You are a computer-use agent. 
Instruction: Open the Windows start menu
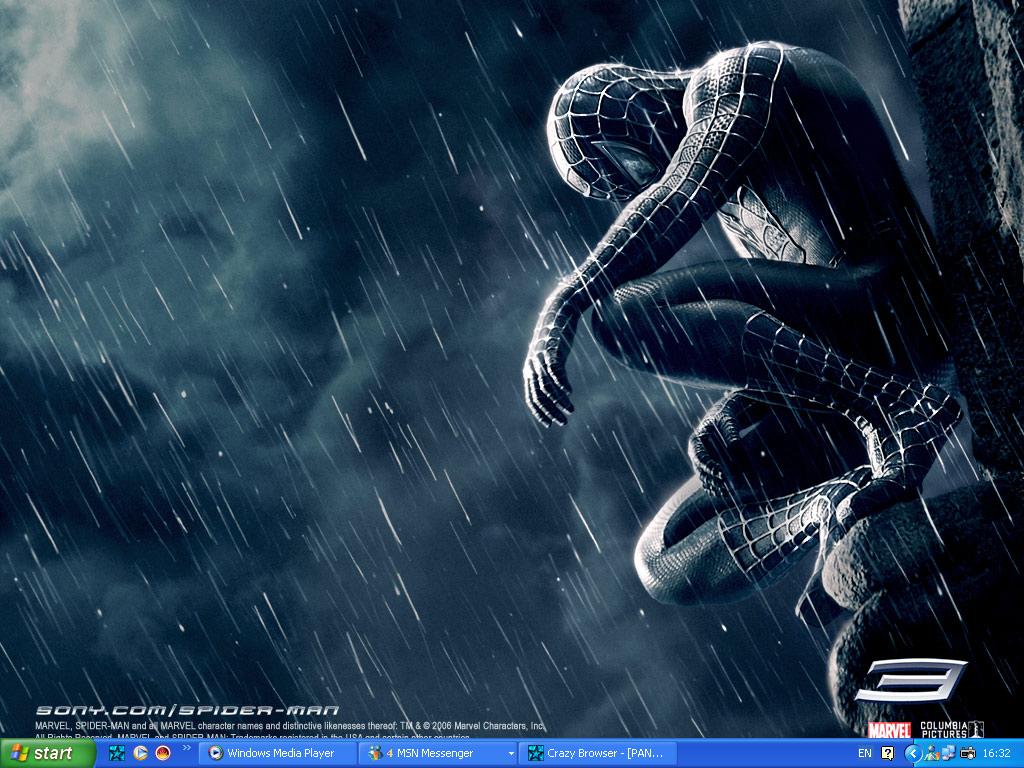coord(47,753)
